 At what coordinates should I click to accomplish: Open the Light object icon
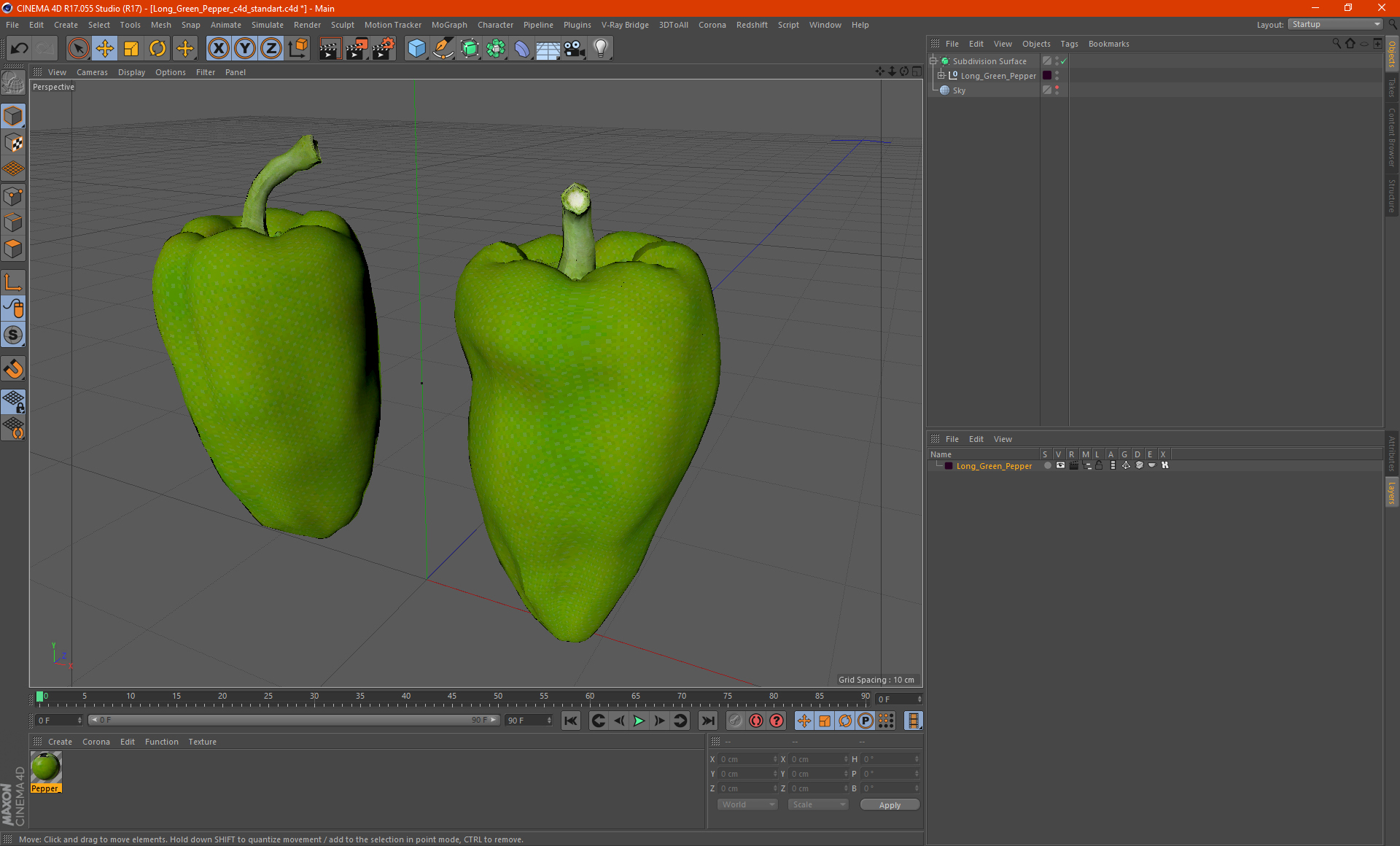pos(600,49)
